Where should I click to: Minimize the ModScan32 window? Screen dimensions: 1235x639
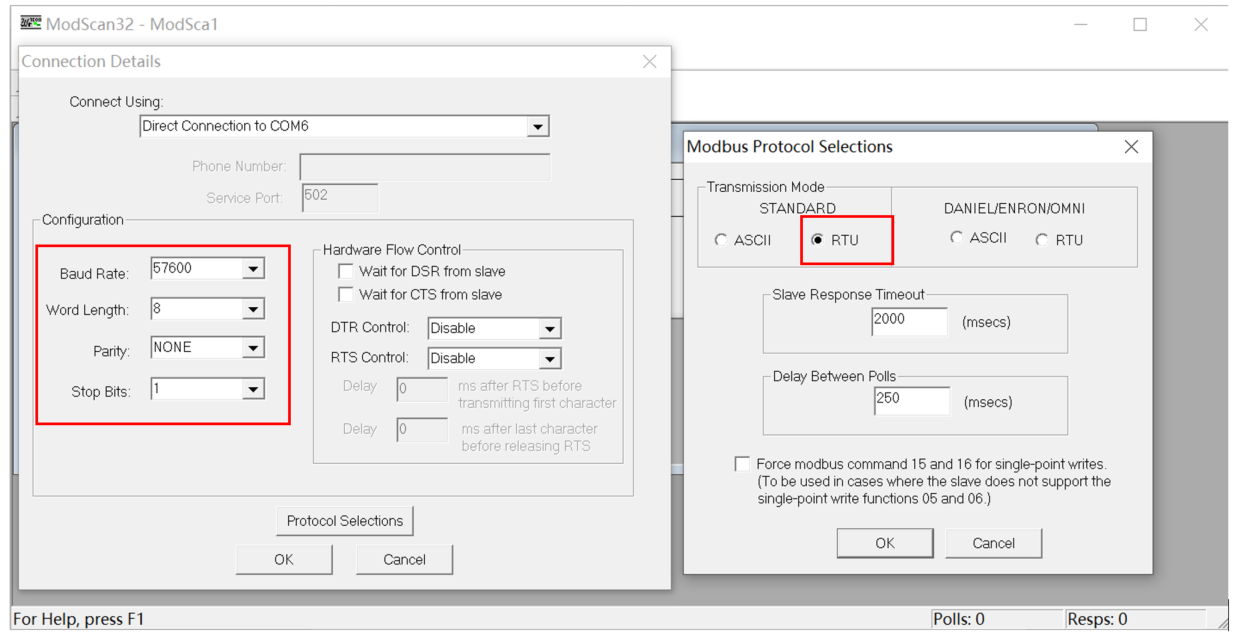tap(1081, 24)
